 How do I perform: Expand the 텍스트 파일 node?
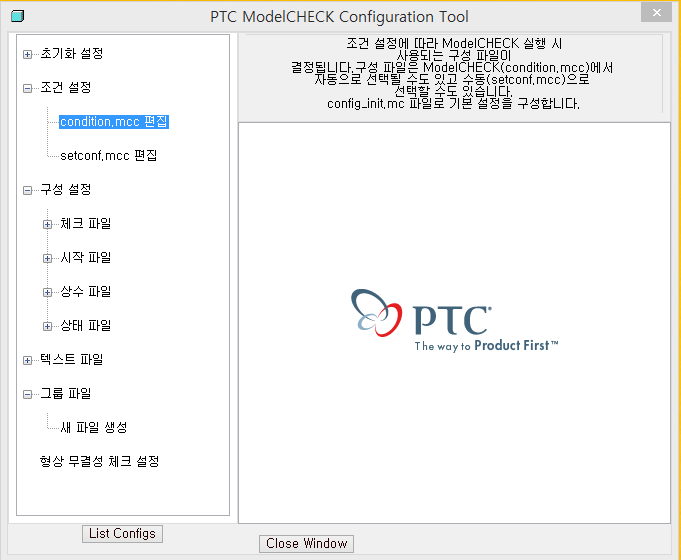point(27,360)
